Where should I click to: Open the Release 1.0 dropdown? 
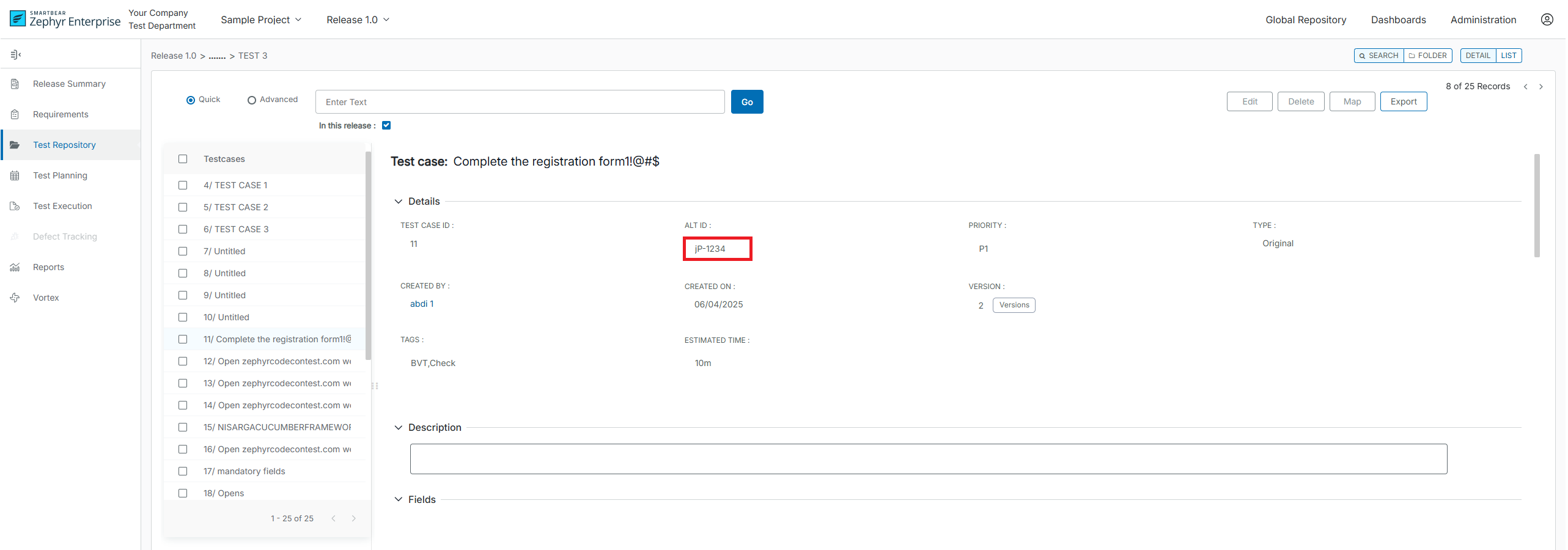358,20
